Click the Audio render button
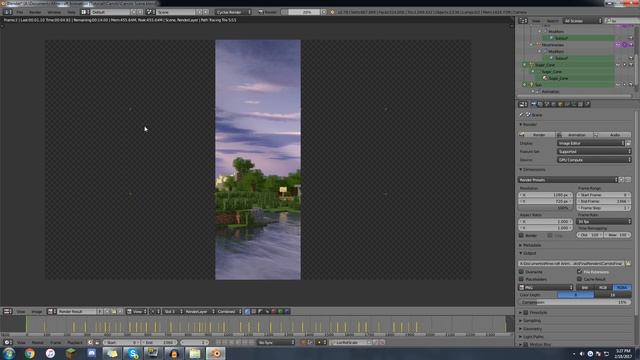 (613, 135)
